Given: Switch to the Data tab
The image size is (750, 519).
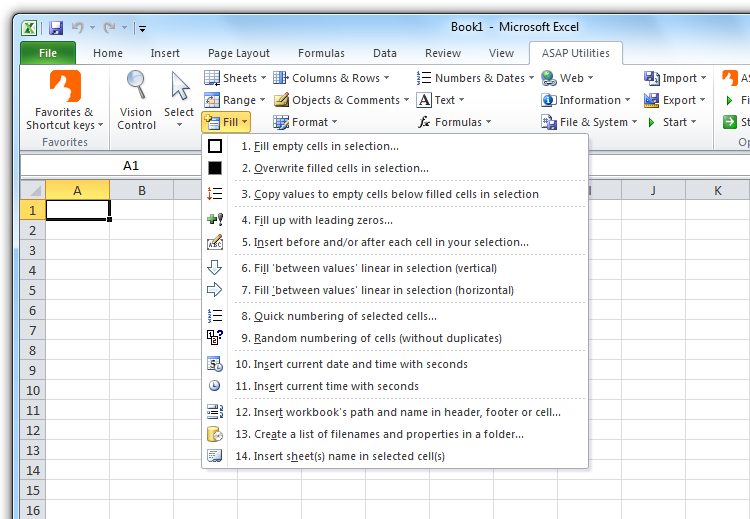Looking at the screenshot, I should click(x=385, y=53).
